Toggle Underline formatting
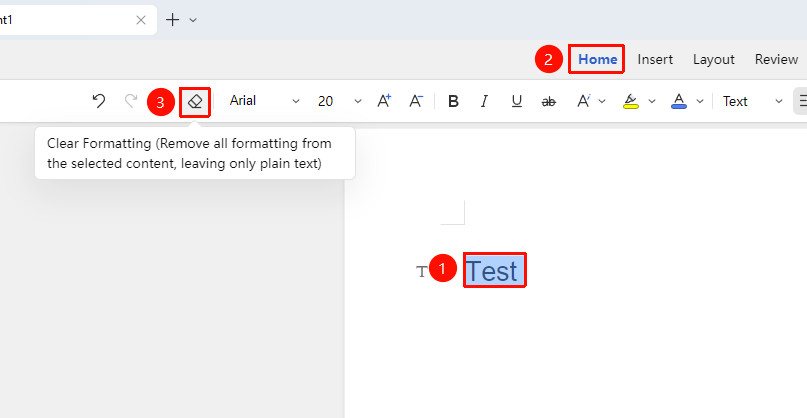The width and height of the screenshot is (807, 418). pyautogui.click(x=517, y=101)
